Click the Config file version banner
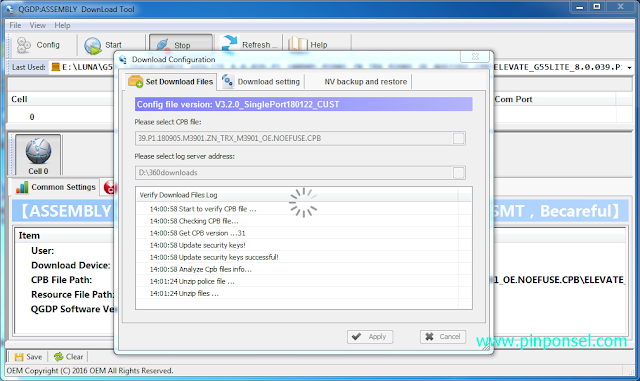 (304, 104)
